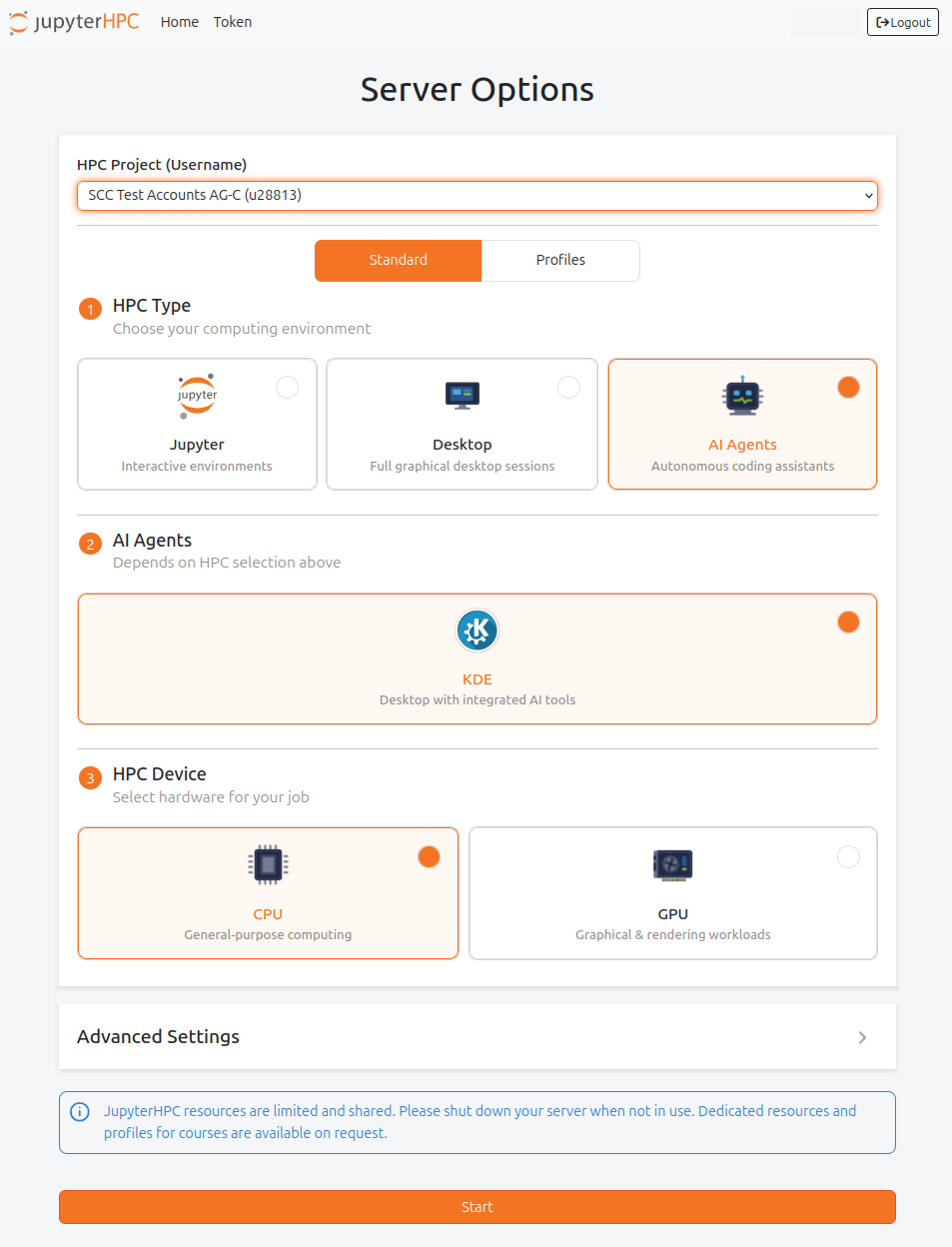Click the info icon in notice box
This screenshot has width=952, height=1247.
pyautogui.click(x=80, y=1111)
